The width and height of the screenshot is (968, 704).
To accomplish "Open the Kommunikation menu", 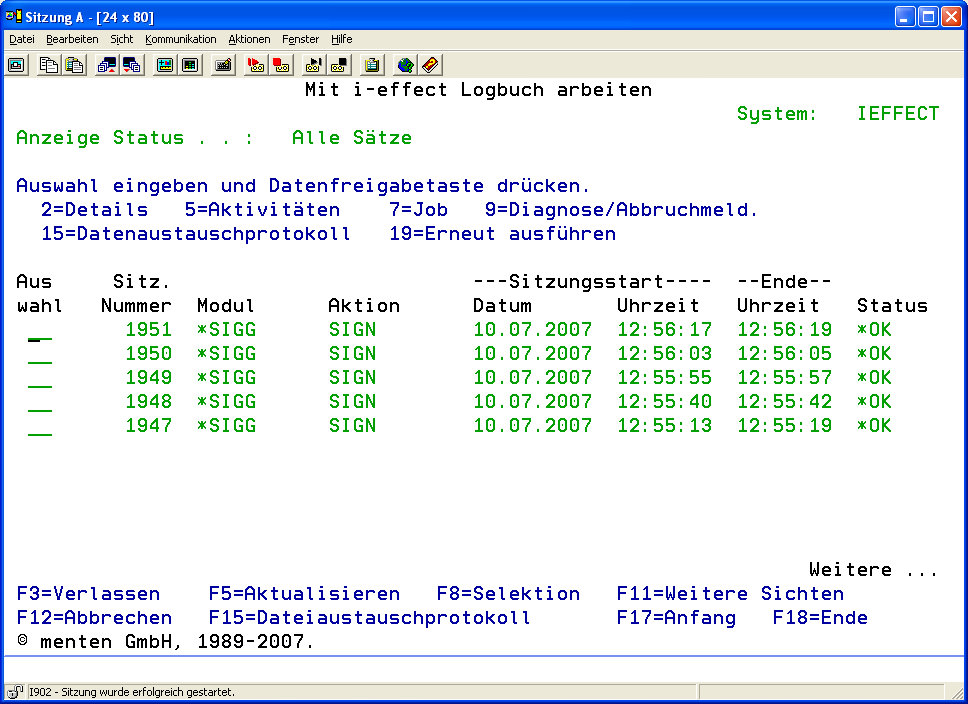I will pyautogui.click(x=180, y=39).
